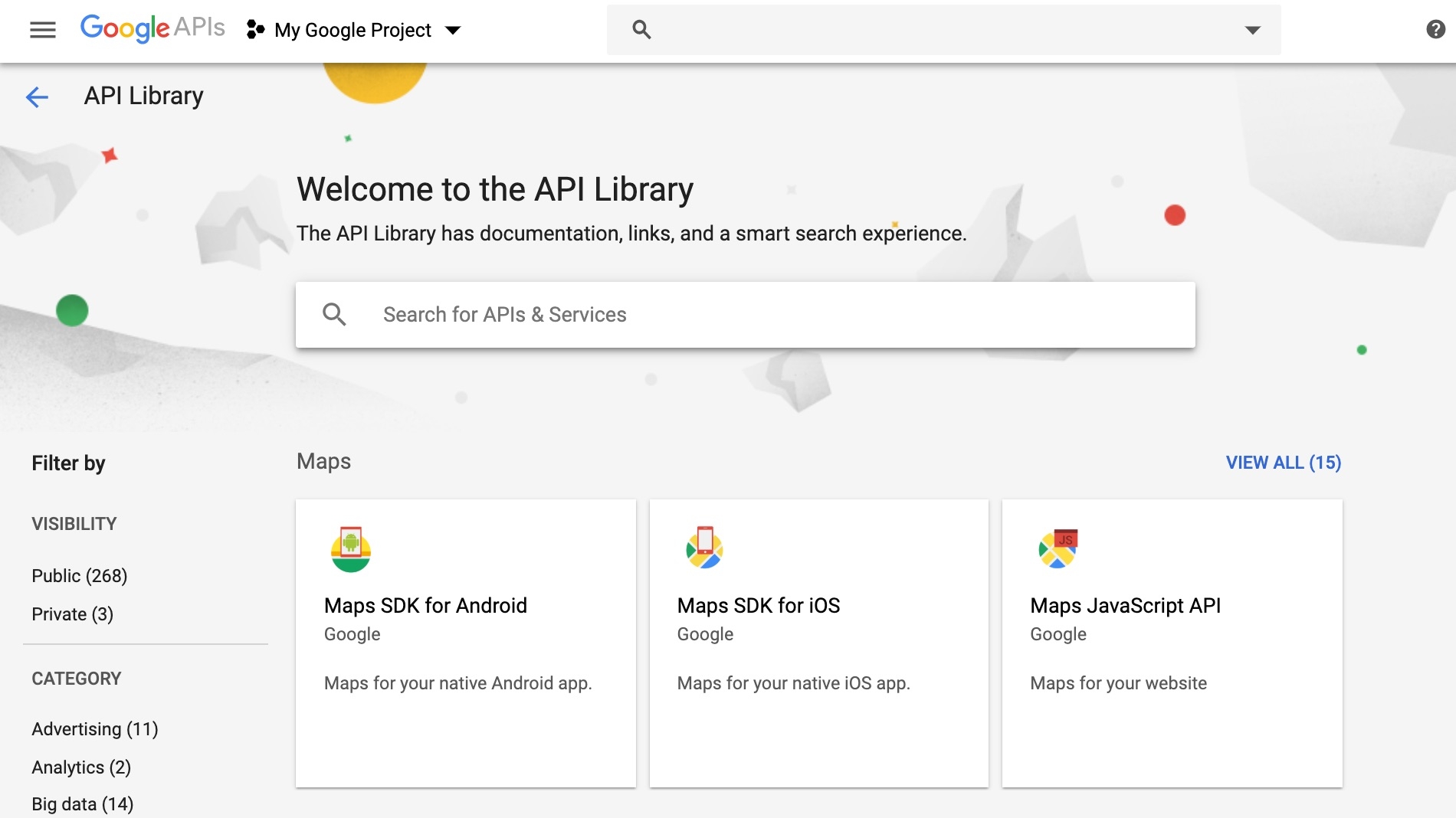
Task: Click the Maps SDK for Android icon
Action: (x=351, y=549)
